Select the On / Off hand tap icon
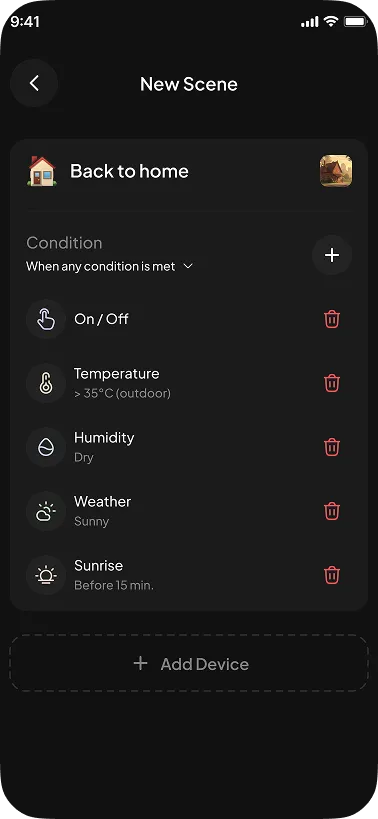Viewport: 378px width, 819px height. [x=46, y=319]
